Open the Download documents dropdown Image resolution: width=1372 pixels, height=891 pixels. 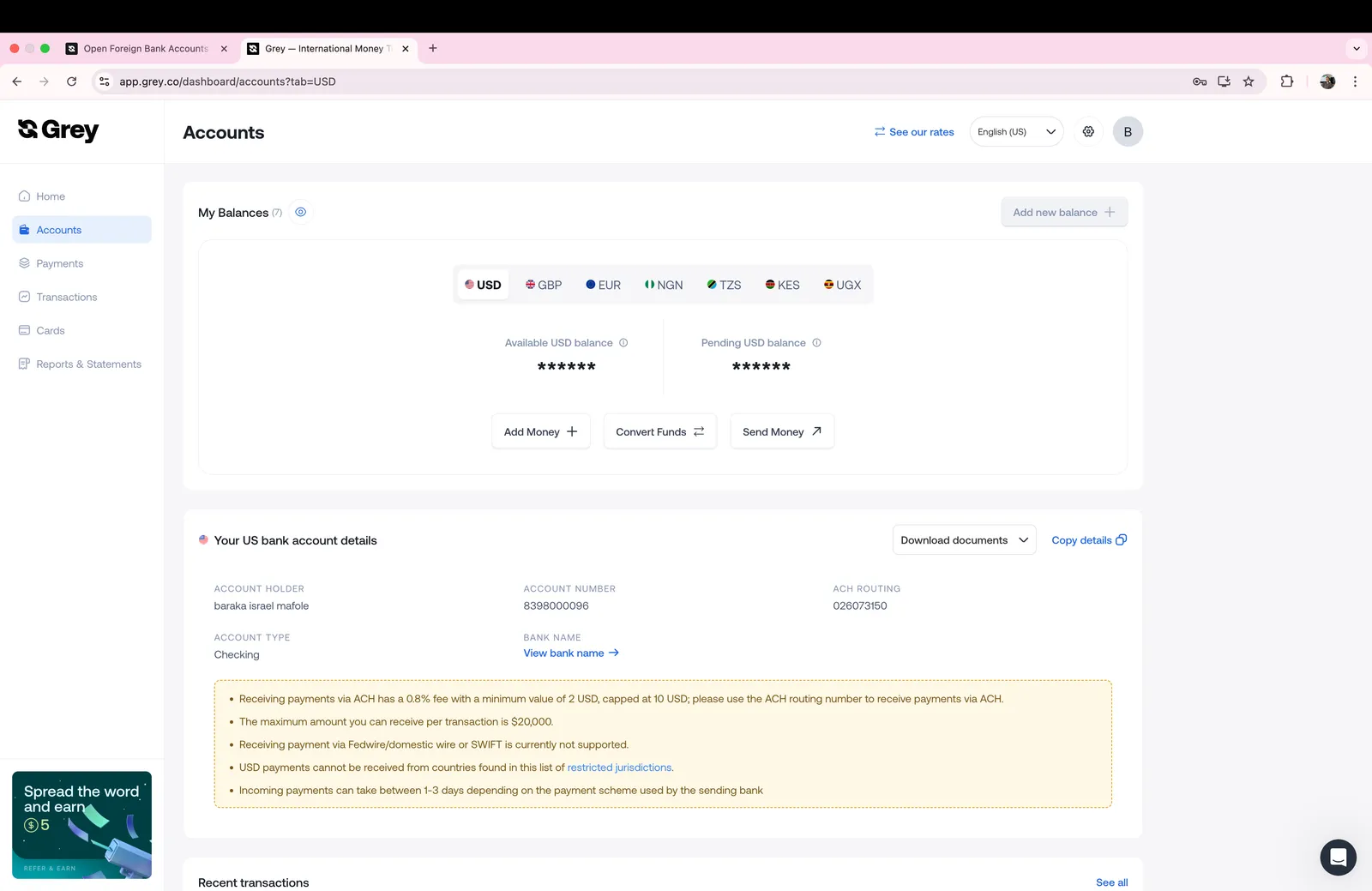pos(965,540)
